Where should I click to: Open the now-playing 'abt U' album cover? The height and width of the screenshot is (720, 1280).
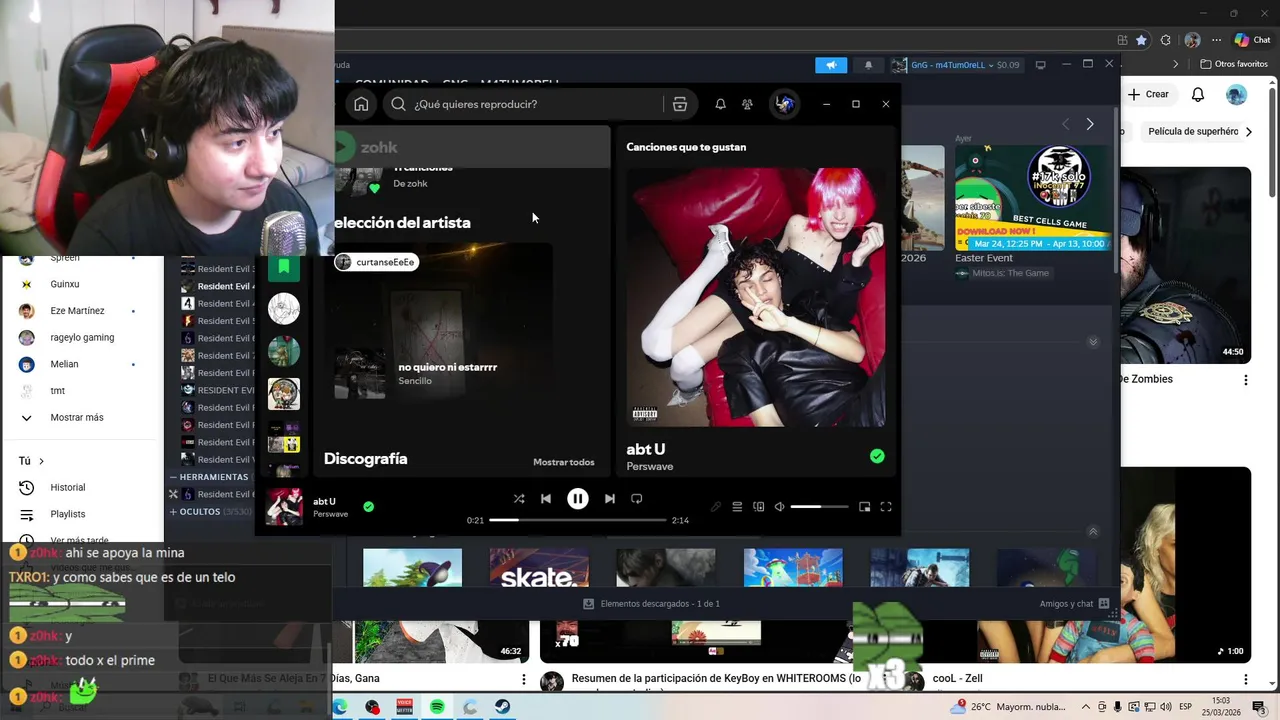(x=756, y=298)
